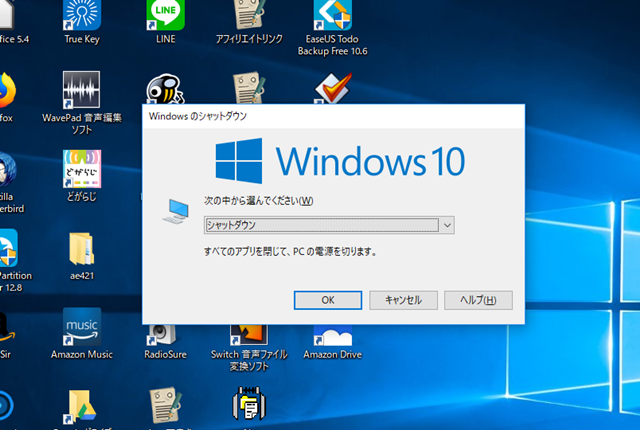Click the Windows のシャットダウン title bar

(333, 116)
